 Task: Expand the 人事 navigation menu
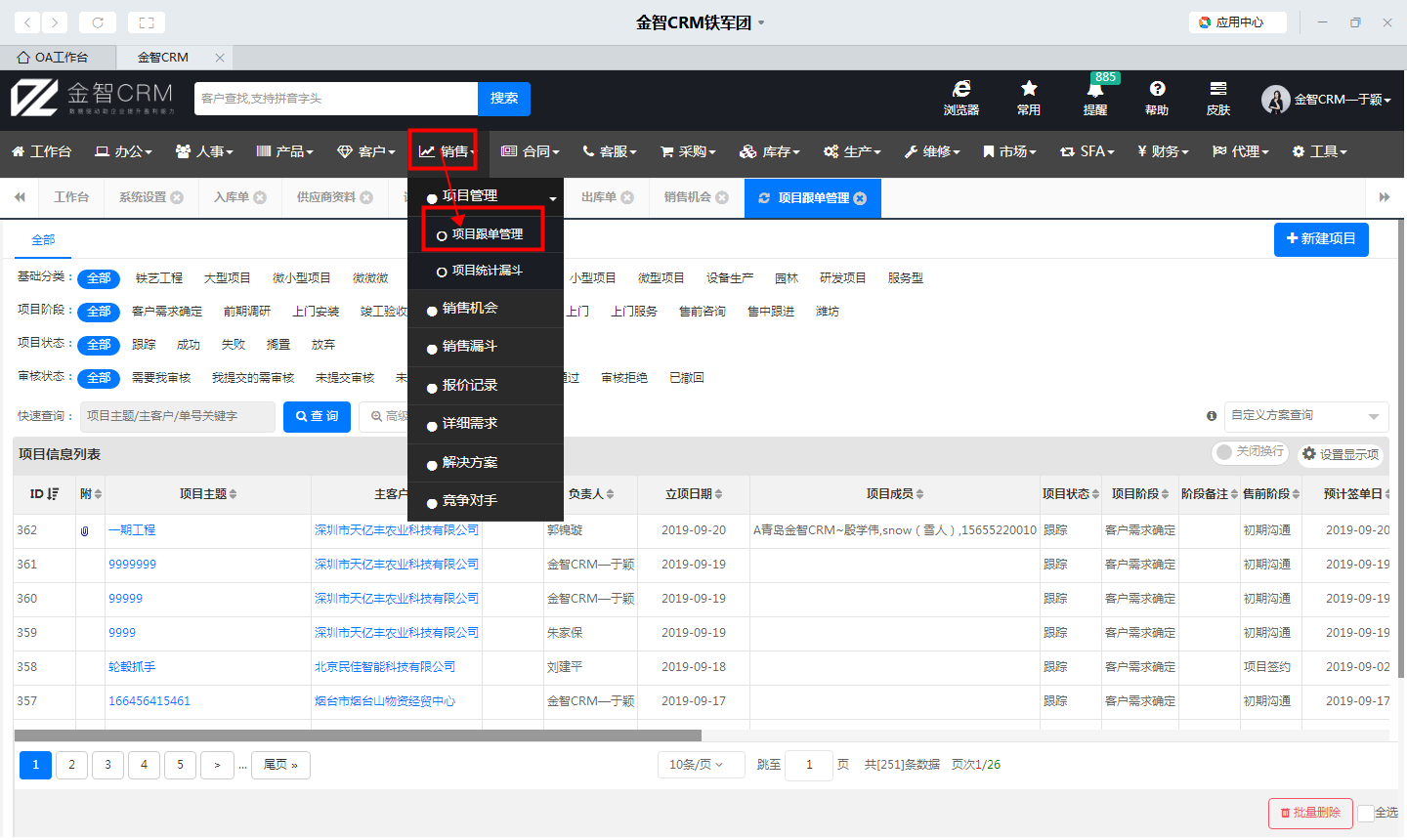pos(204,151)
